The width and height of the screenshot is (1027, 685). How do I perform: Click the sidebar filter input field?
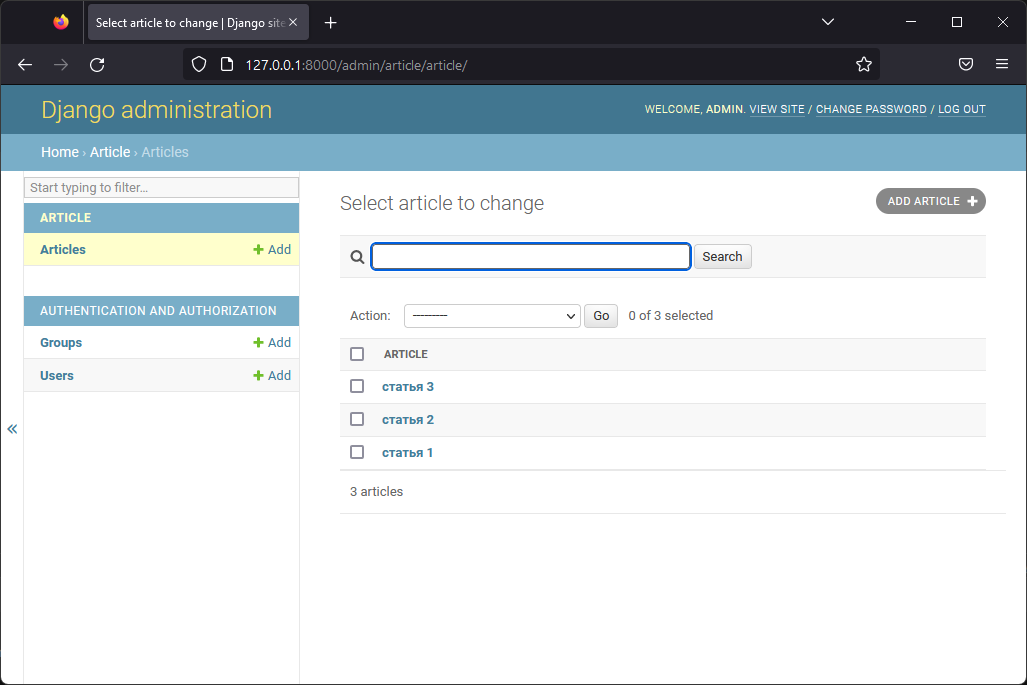pyautogui.click(x=162, y=188)
